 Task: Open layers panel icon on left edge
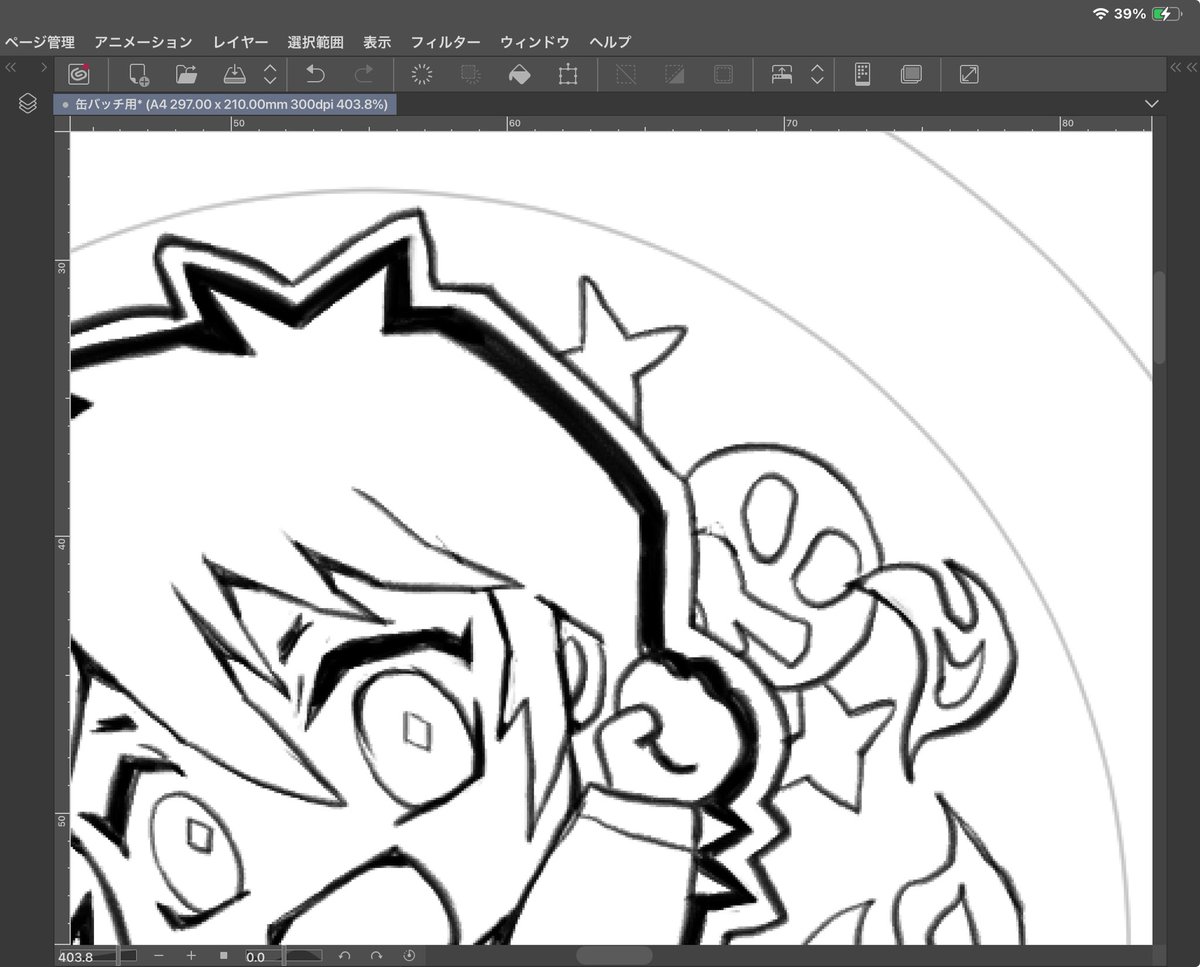coord(28,103)
